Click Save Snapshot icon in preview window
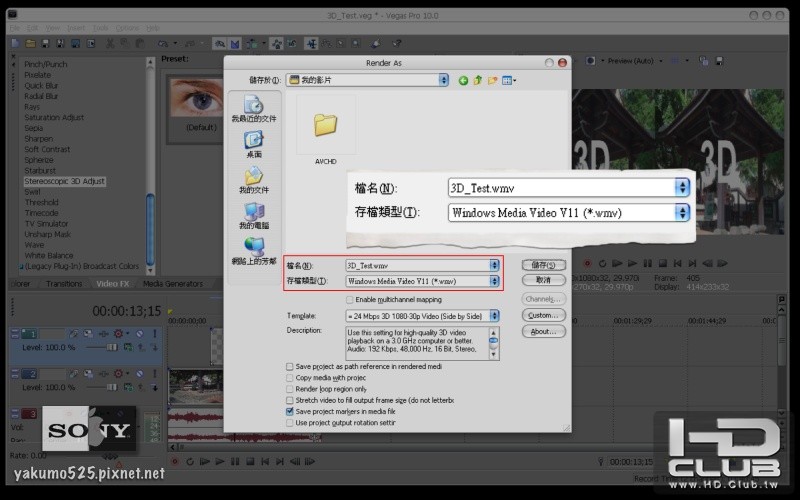 (x=719, y=61)
